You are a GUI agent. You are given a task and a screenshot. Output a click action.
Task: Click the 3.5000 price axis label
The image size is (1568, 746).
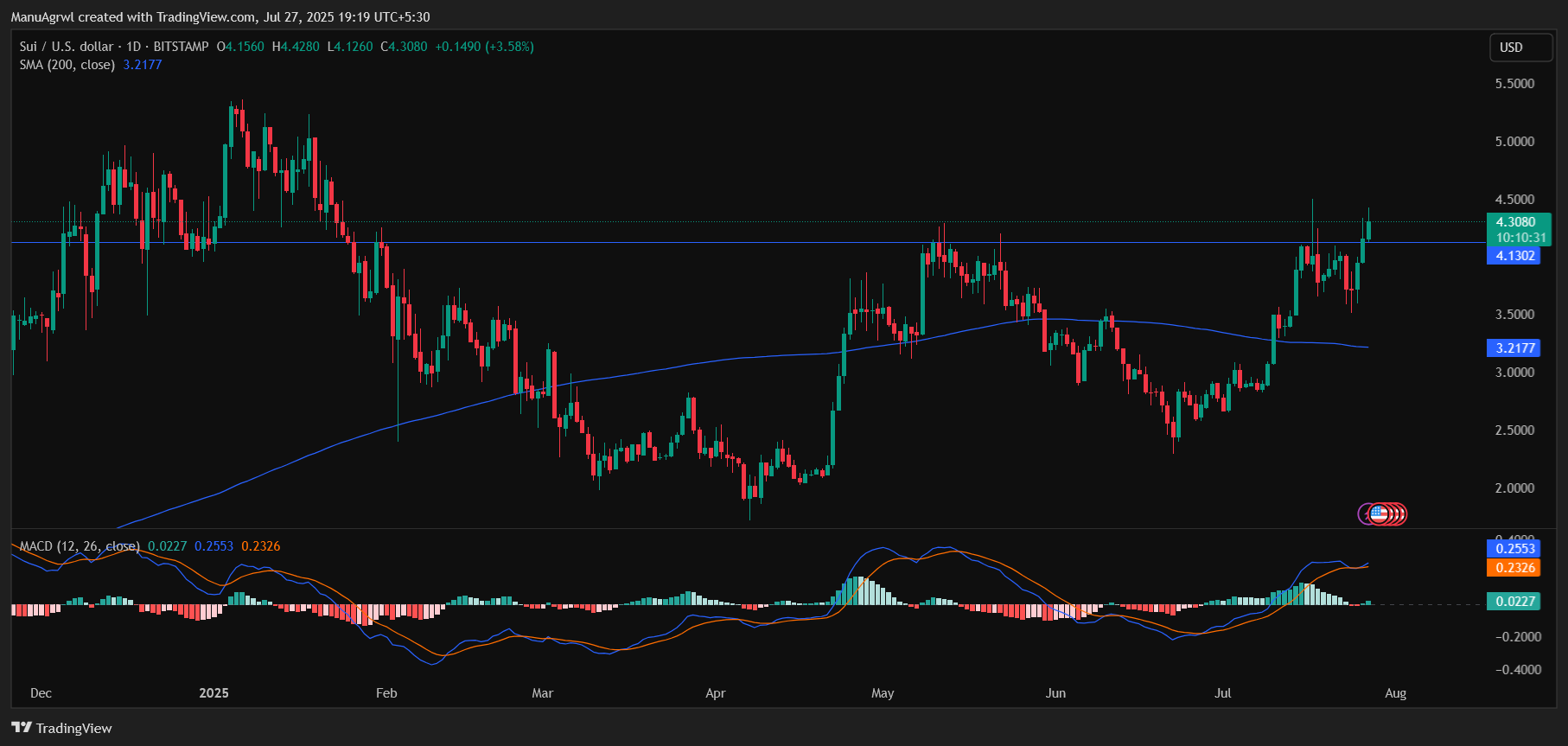(x=1514, y=315)
